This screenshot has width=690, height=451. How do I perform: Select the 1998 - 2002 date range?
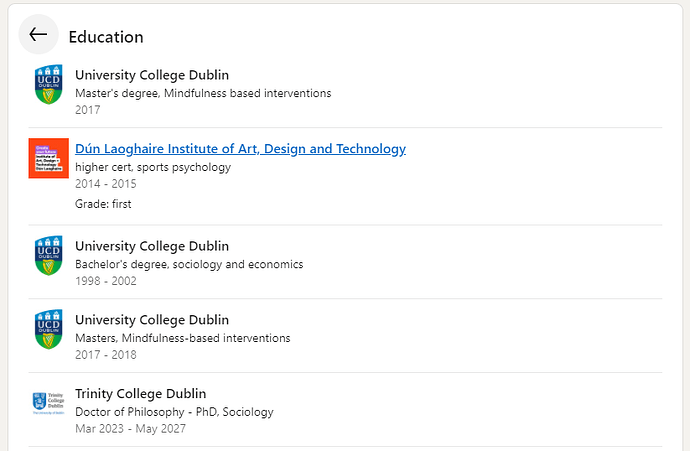point(106,281)
